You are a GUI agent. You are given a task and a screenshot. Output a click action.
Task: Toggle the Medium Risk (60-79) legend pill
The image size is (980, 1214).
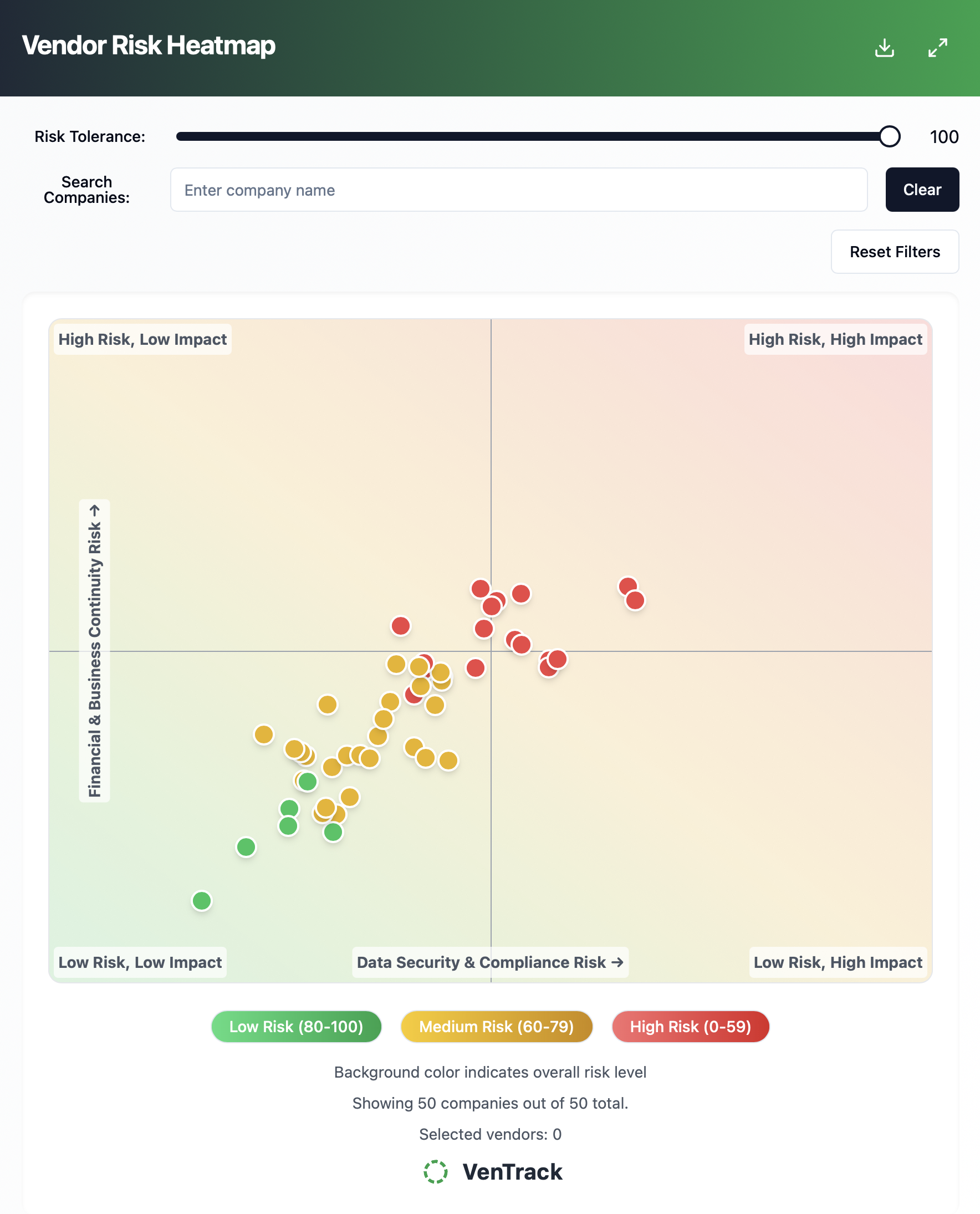496,1027
